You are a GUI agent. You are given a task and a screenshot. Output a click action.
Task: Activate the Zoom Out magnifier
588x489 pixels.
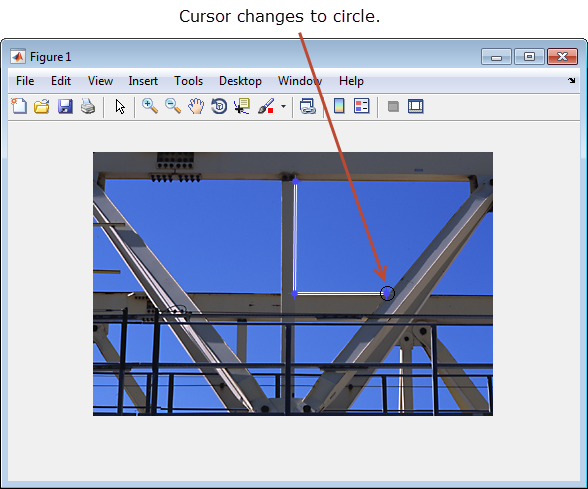(173, 106)
